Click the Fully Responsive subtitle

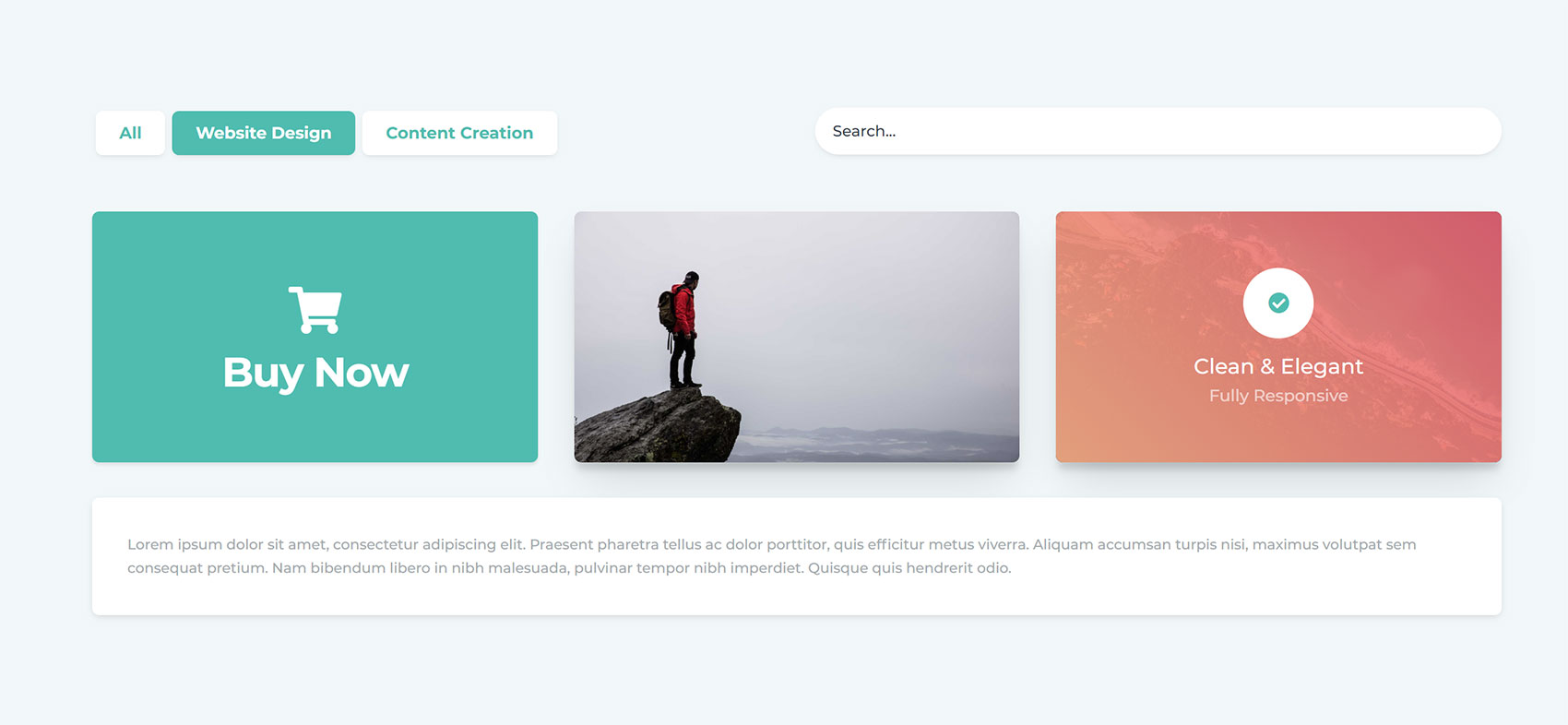(1278, 396)
